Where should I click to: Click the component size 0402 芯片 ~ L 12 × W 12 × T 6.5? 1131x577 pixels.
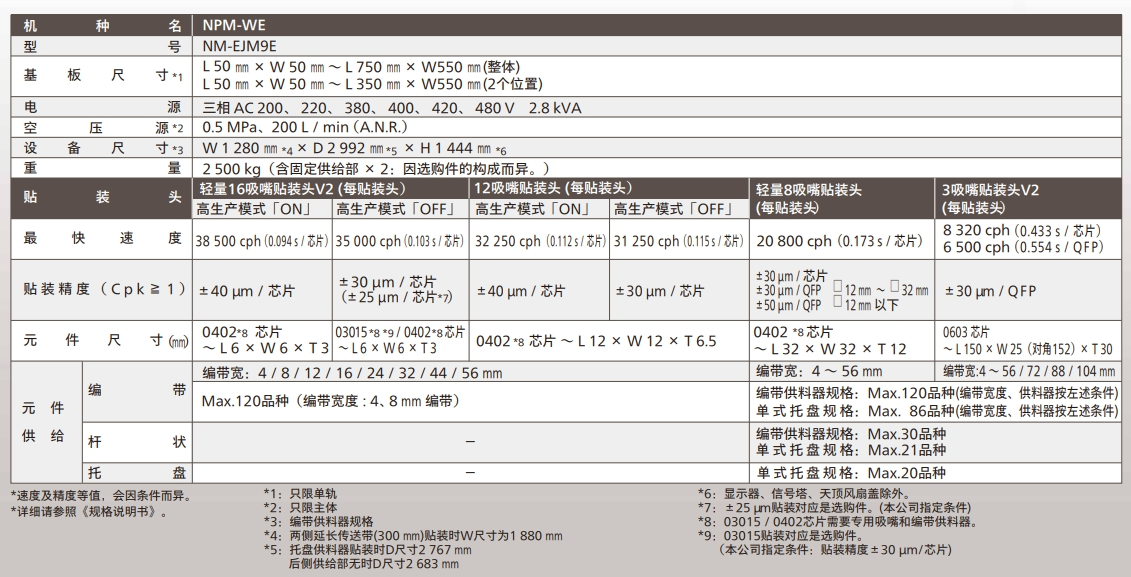click(x=596, y=341)
